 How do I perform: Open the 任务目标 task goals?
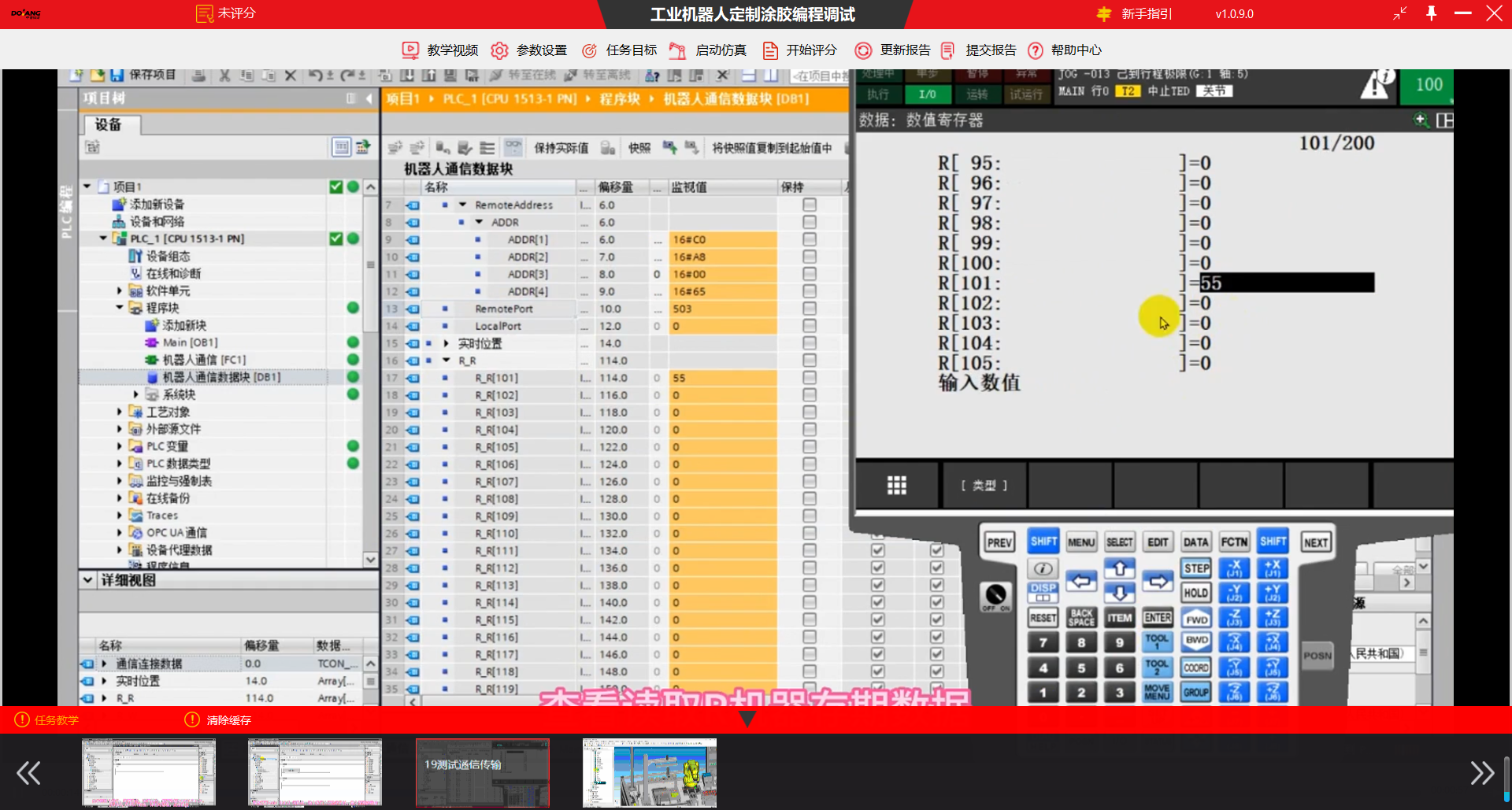point(619,50)
